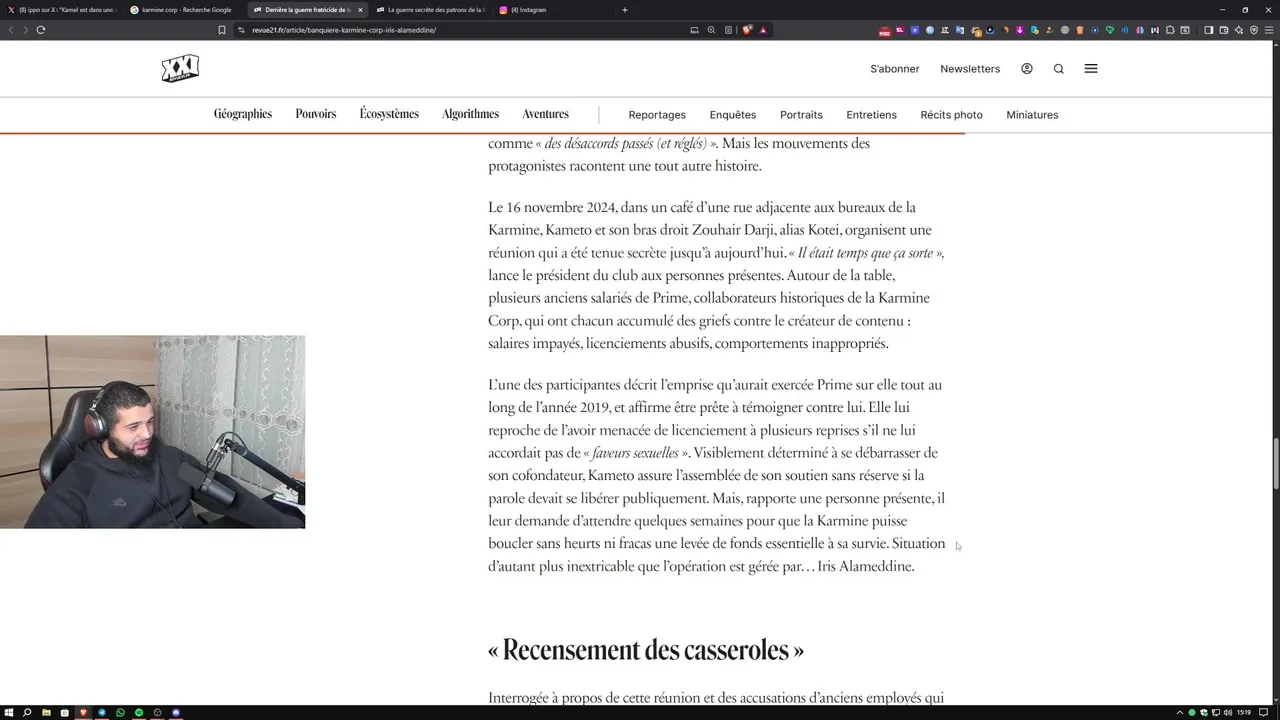Open Brave VPN shield icon

coord(1254,30)
